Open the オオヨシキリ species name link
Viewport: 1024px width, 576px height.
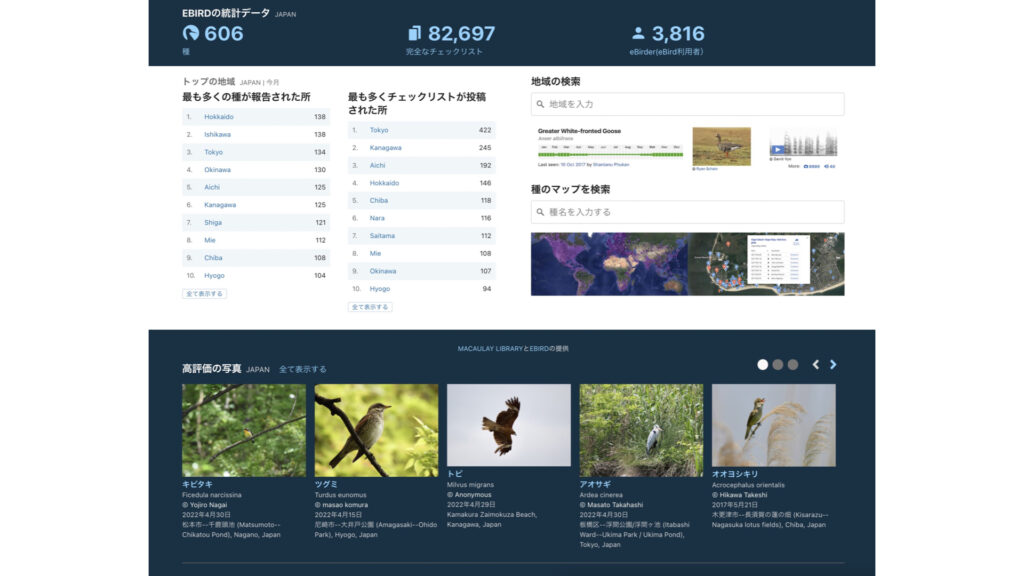pyautogui.click(x=735, y=474)
